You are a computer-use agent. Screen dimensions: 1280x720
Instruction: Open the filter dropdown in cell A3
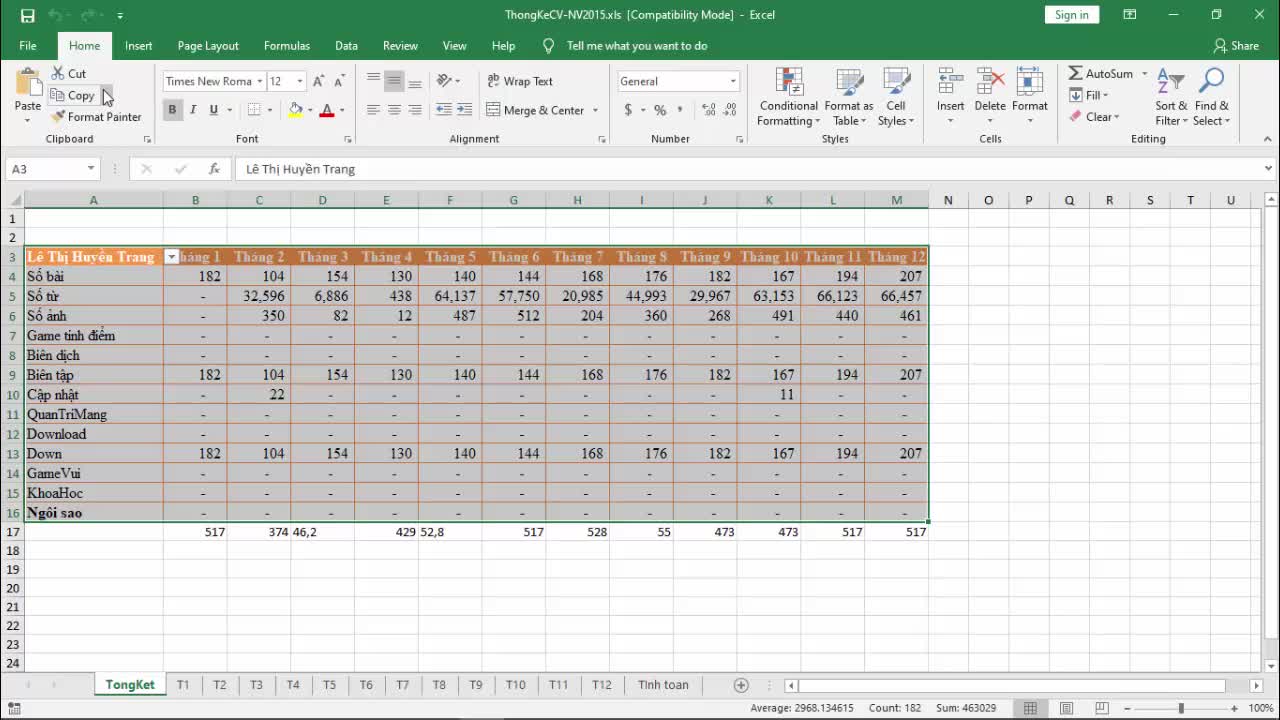(171, 257)
